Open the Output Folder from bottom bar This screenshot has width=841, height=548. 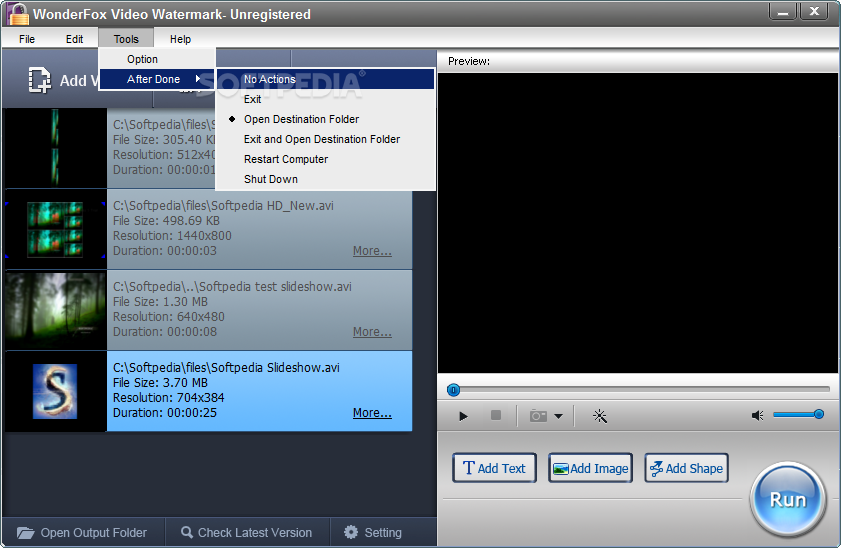[x=82, y=532]
